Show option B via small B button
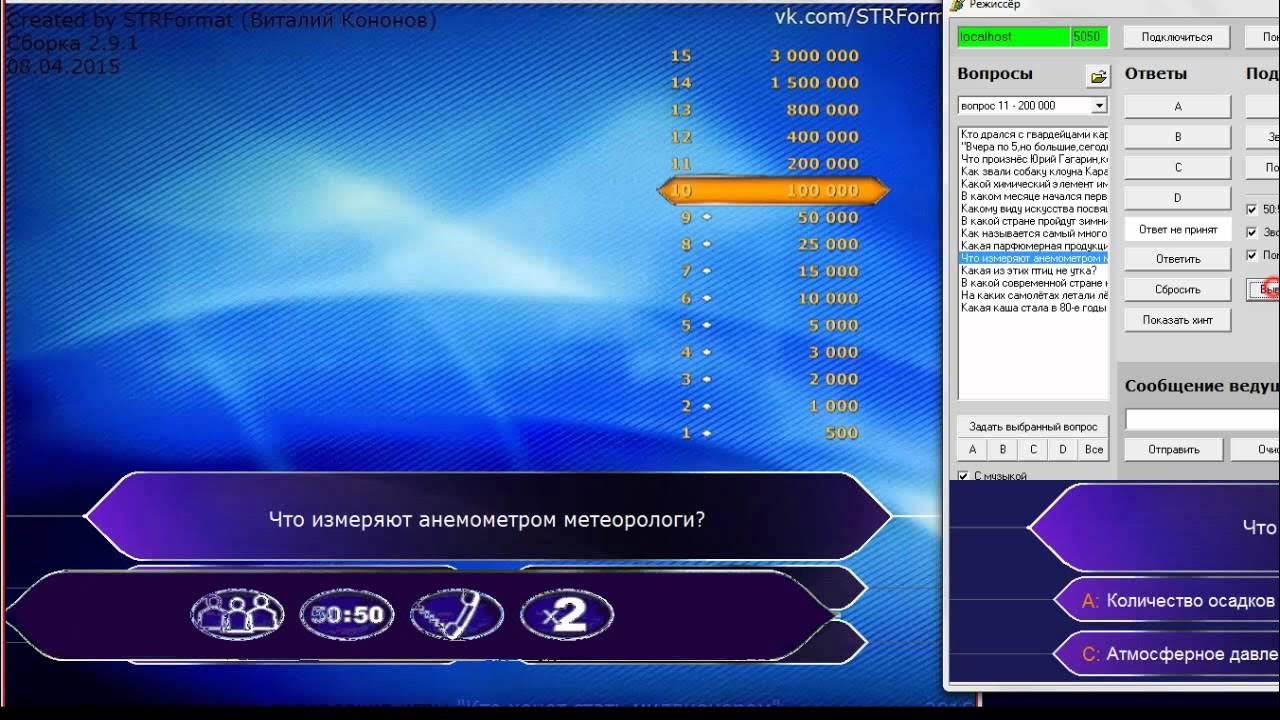The image size is (1280, 720). pos(1003,450)
